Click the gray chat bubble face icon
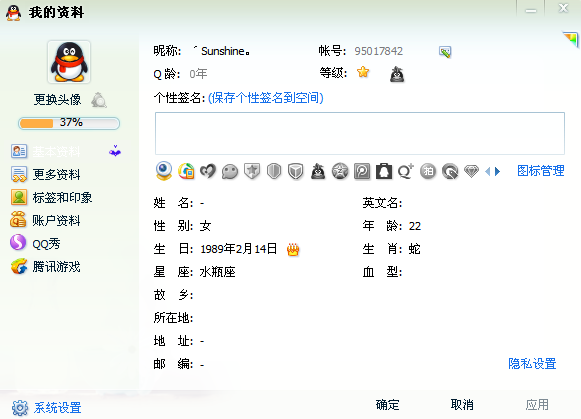581x419 pixels. [230, 172]
